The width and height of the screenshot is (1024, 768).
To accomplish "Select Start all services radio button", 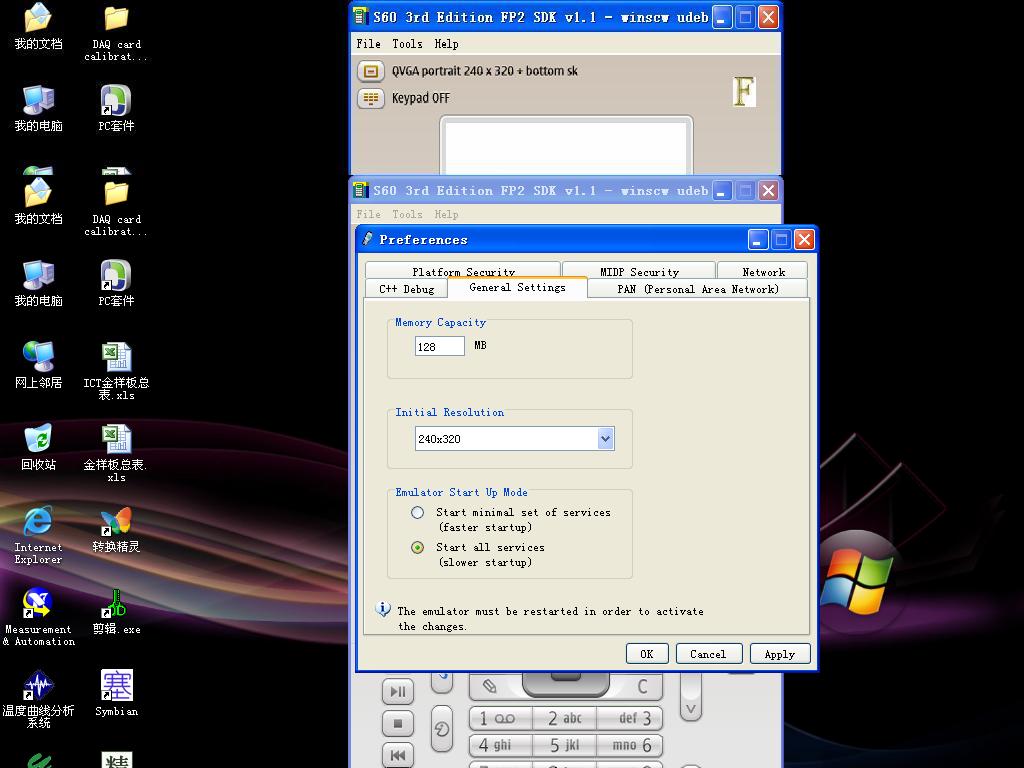I will tap(418, 547).
